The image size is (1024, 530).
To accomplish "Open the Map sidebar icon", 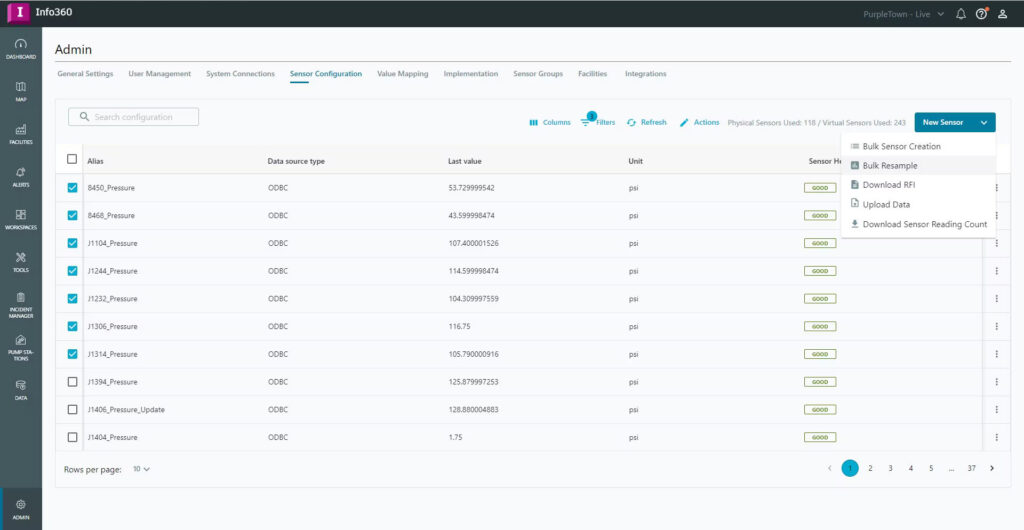I will [x=20, y=87].
